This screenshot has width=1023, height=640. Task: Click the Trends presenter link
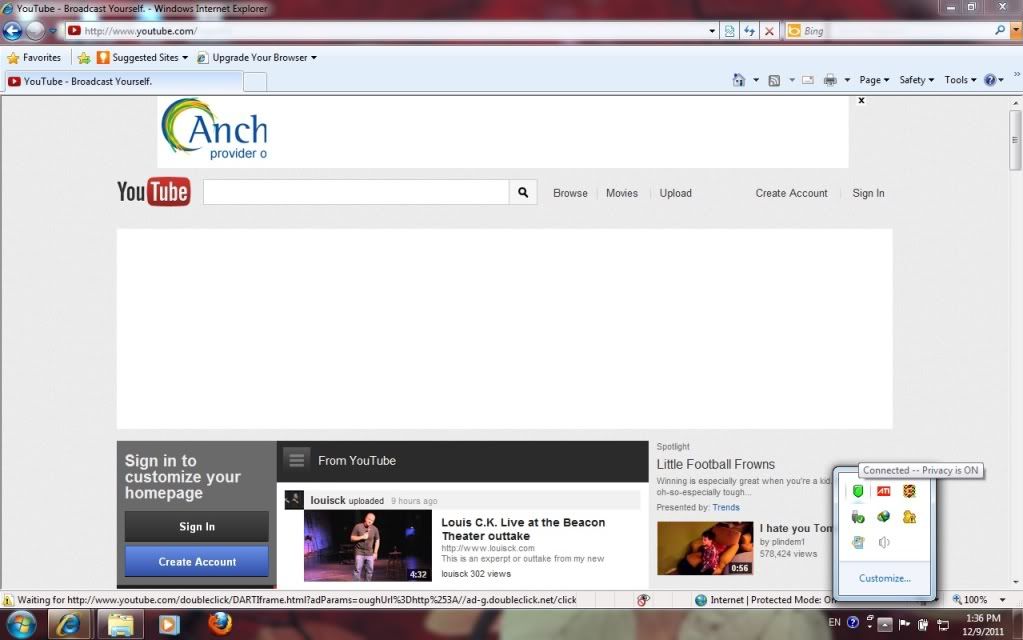click(x=726, y=508)
